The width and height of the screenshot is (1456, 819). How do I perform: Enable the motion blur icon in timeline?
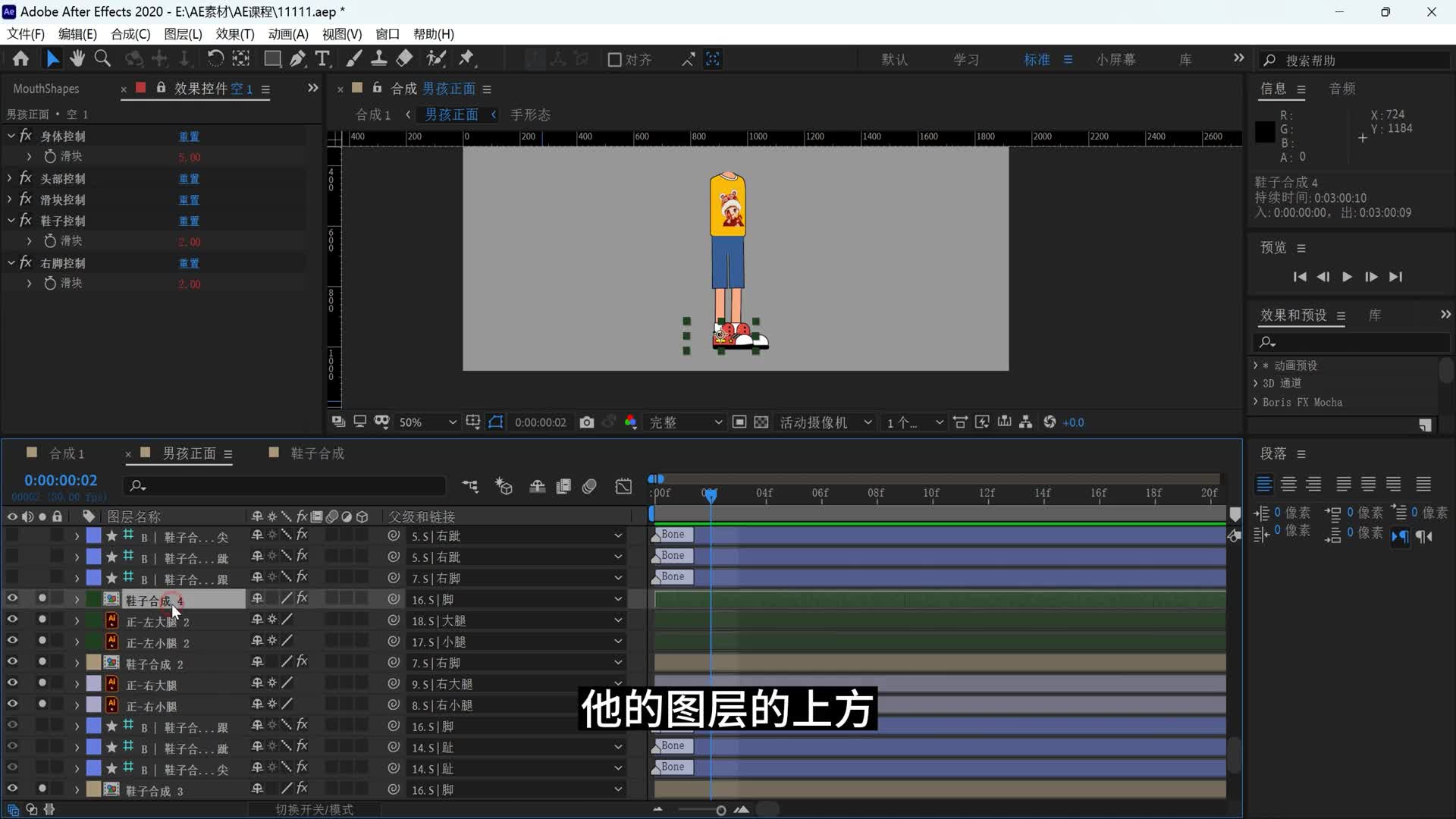(x=589, y=486)
